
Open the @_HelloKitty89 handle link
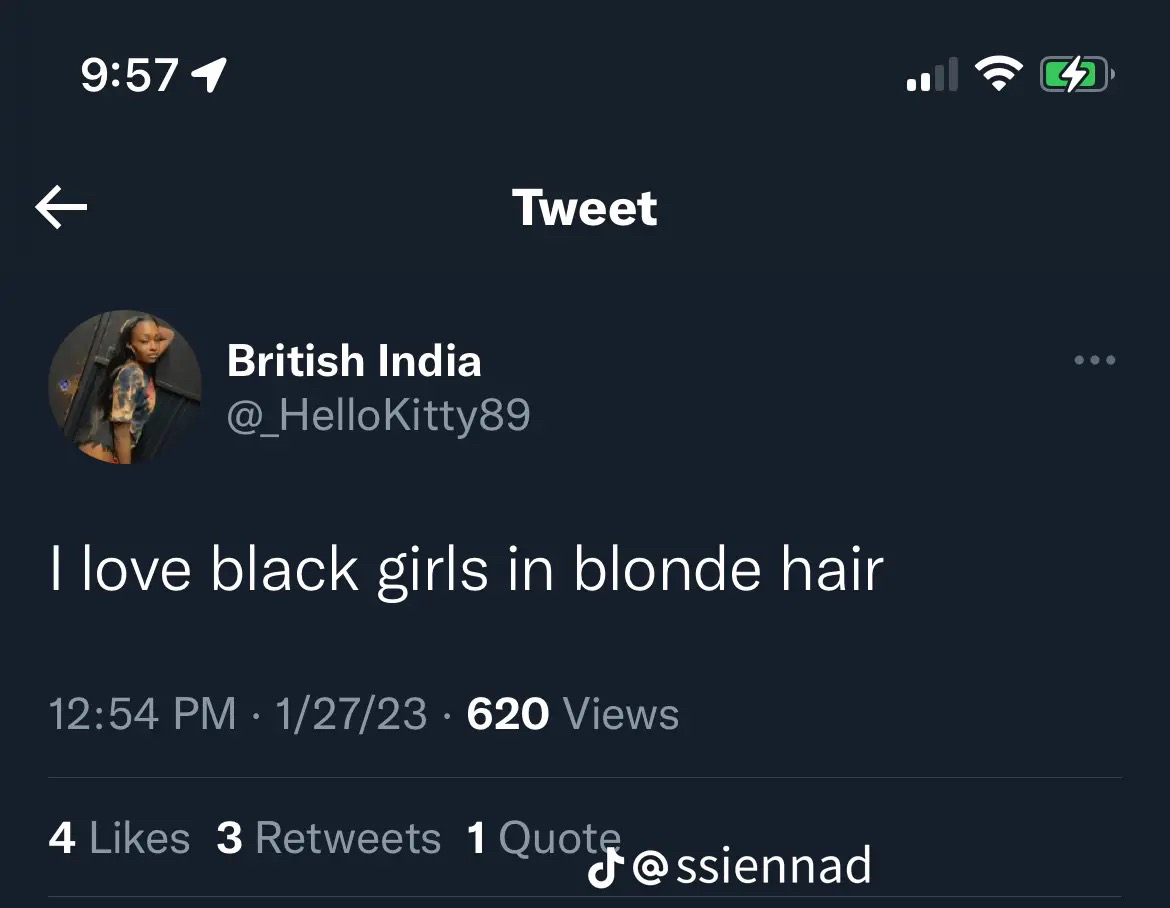click(378, 415)
